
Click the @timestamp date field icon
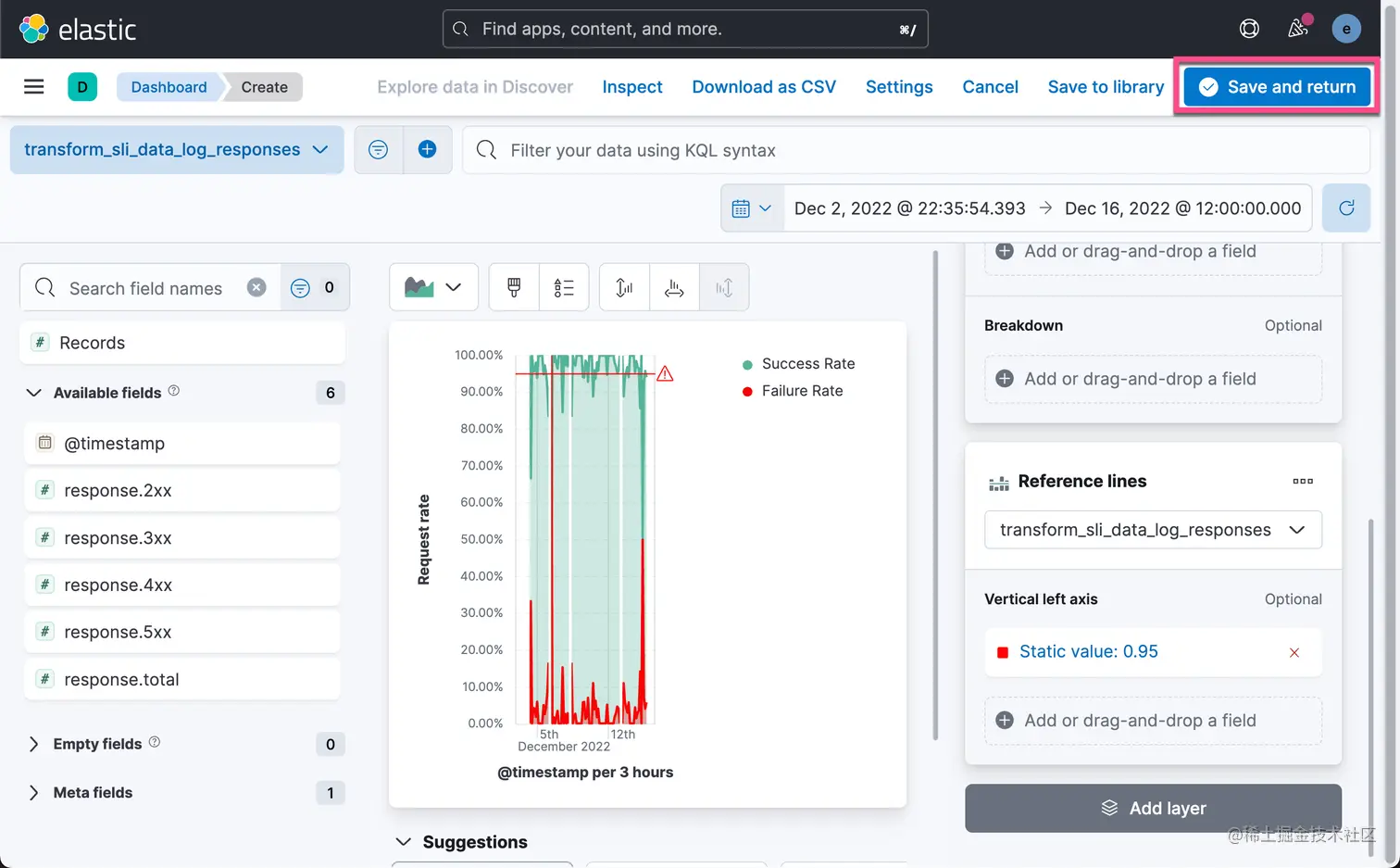tap(44, 442)
